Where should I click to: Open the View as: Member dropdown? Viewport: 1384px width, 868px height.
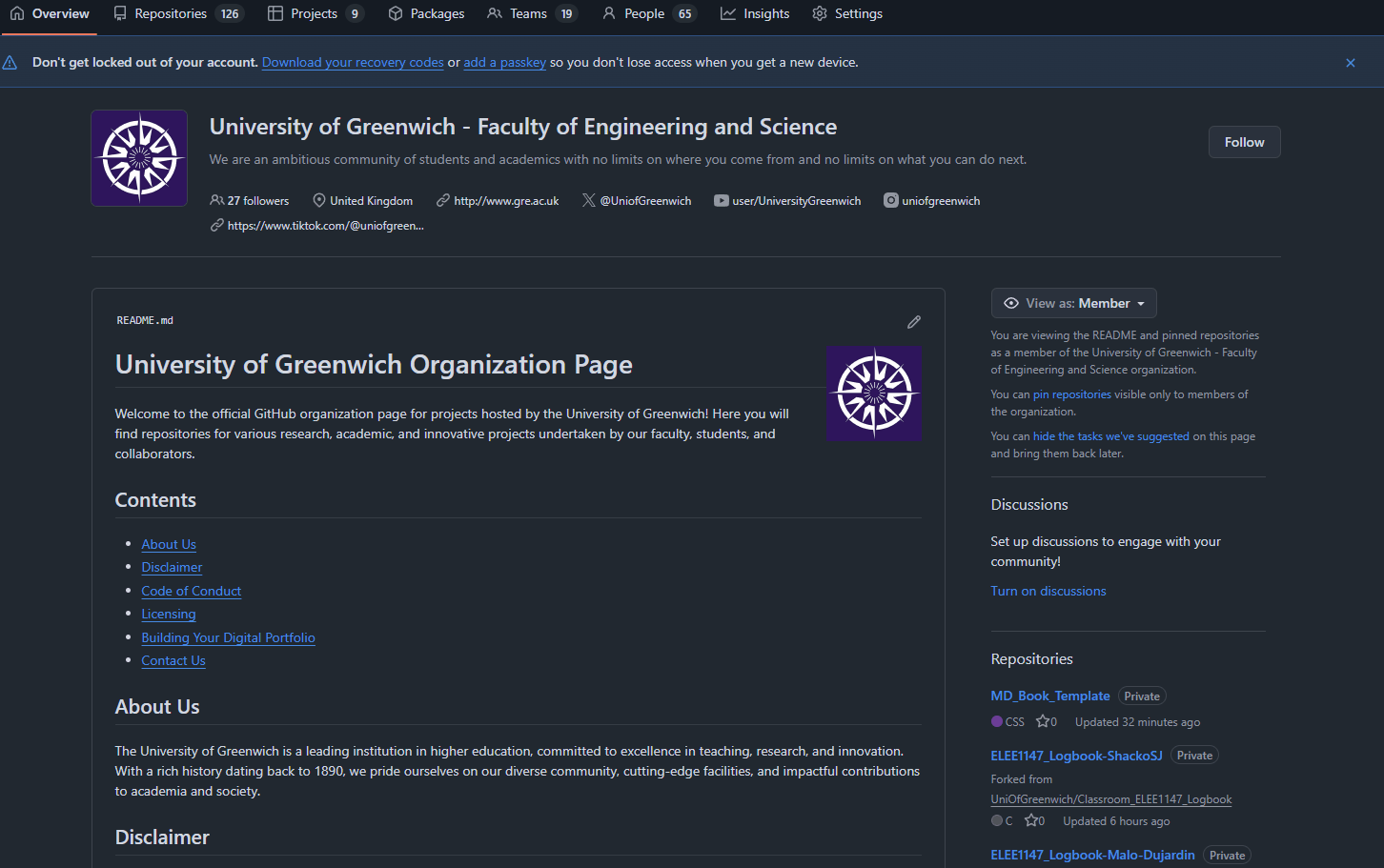[1073, 303]
